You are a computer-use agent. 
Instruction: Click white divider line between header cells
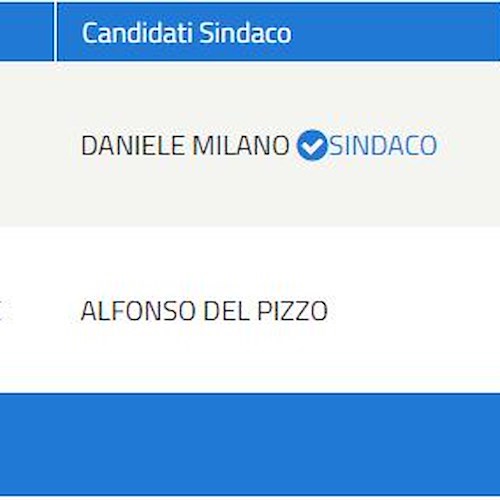click(56, 32)
